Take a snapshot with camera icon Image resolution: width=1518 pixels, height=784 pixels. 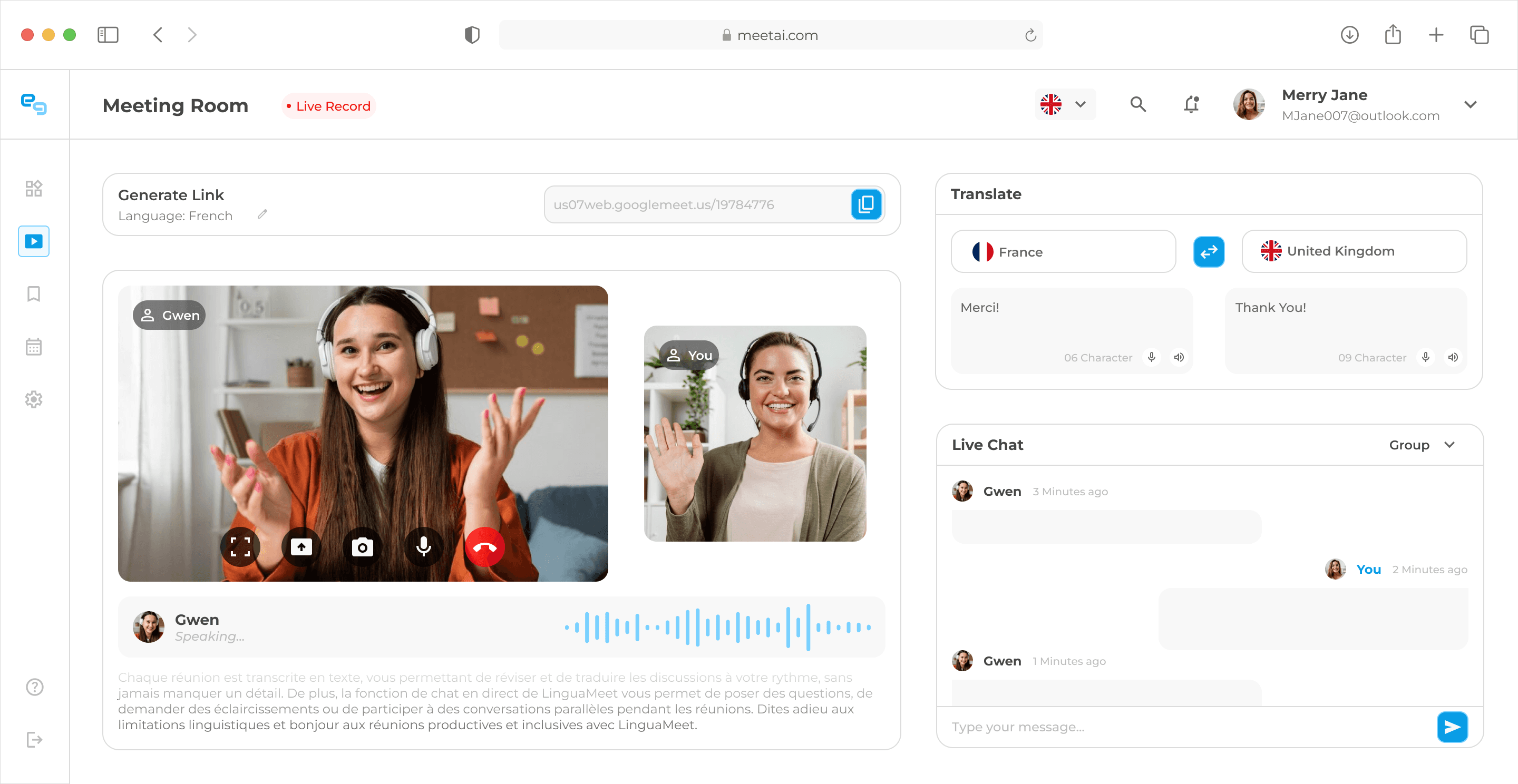(x=363, y=547)
